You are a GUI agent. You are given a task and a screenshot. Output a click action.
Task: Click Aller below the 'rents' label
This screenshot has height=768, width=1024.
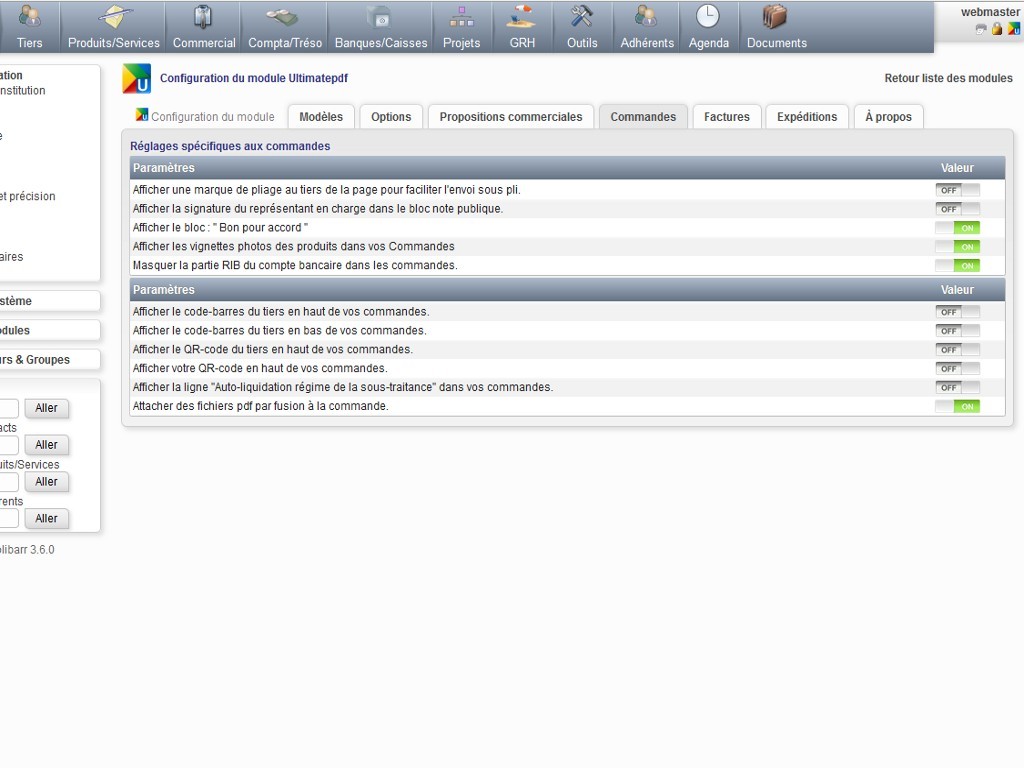click(x=46, y=519)
